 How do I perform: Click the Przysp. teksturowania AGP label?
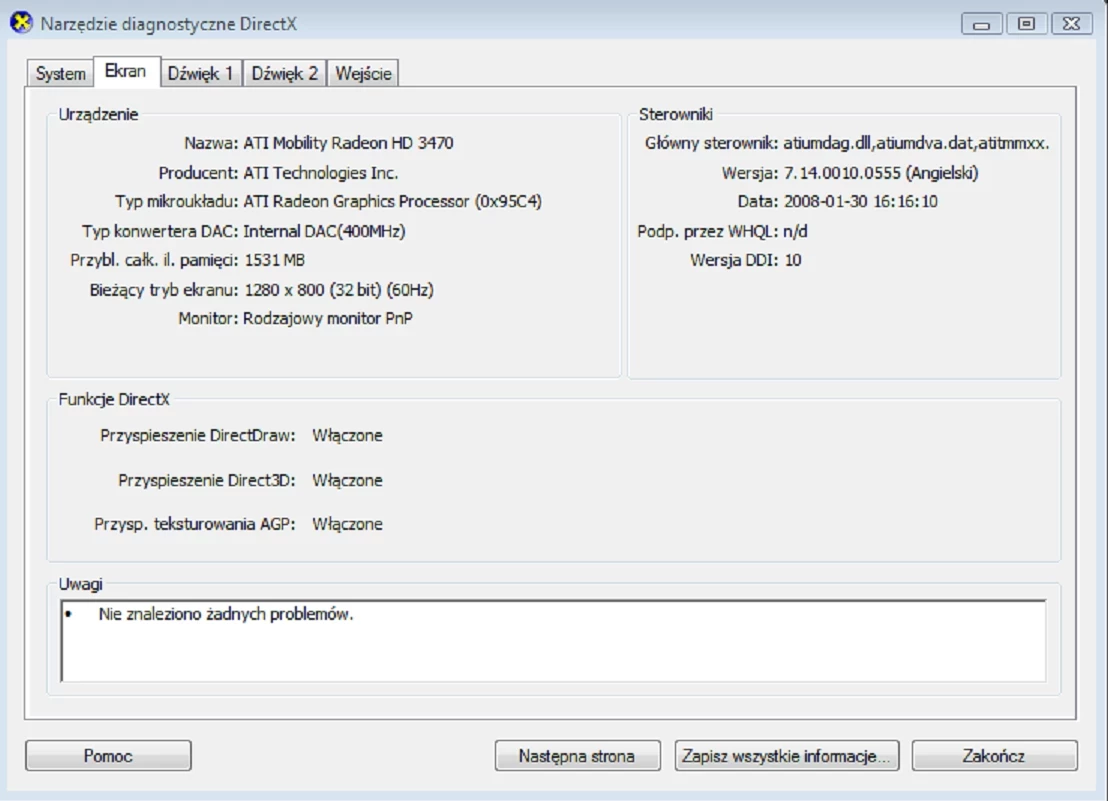point(195,524)
